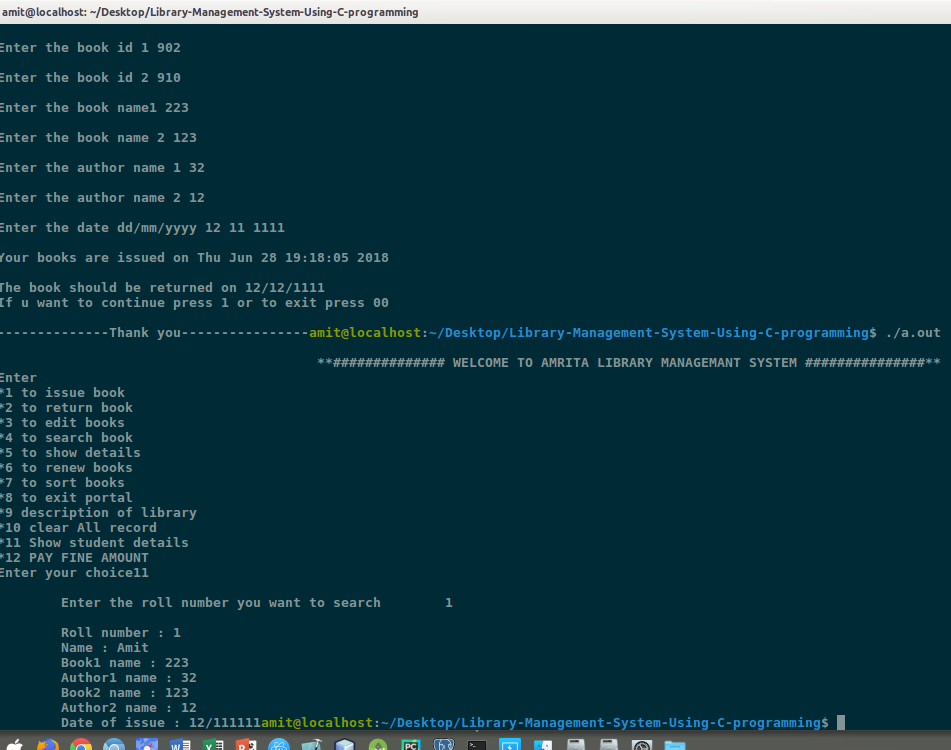
Task: Click 'Enter the book id 1 902' line
Action: (x=90, y=48)
